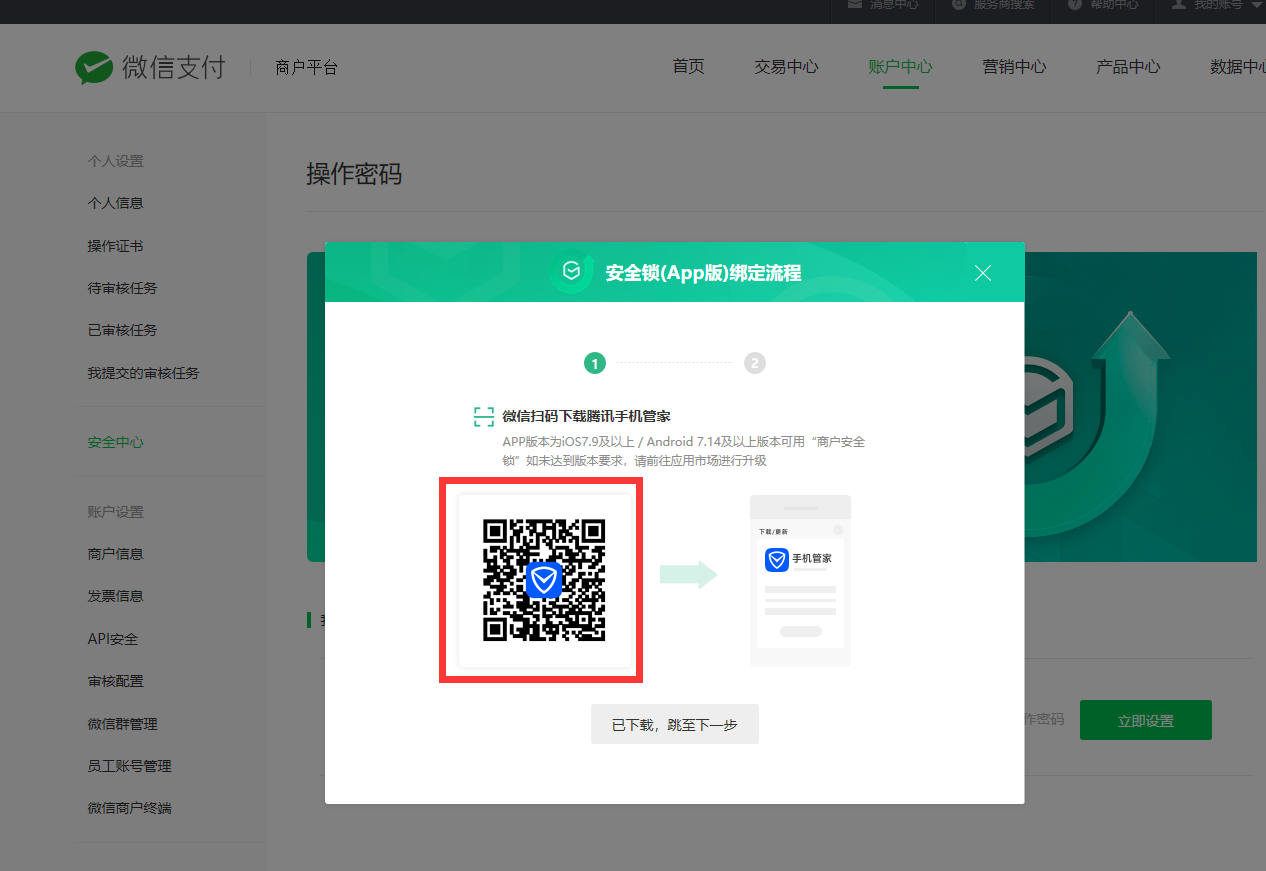Open 服务商搜索 in top bar
This screenshot has width=1266, height=871.
click(993, 5)
